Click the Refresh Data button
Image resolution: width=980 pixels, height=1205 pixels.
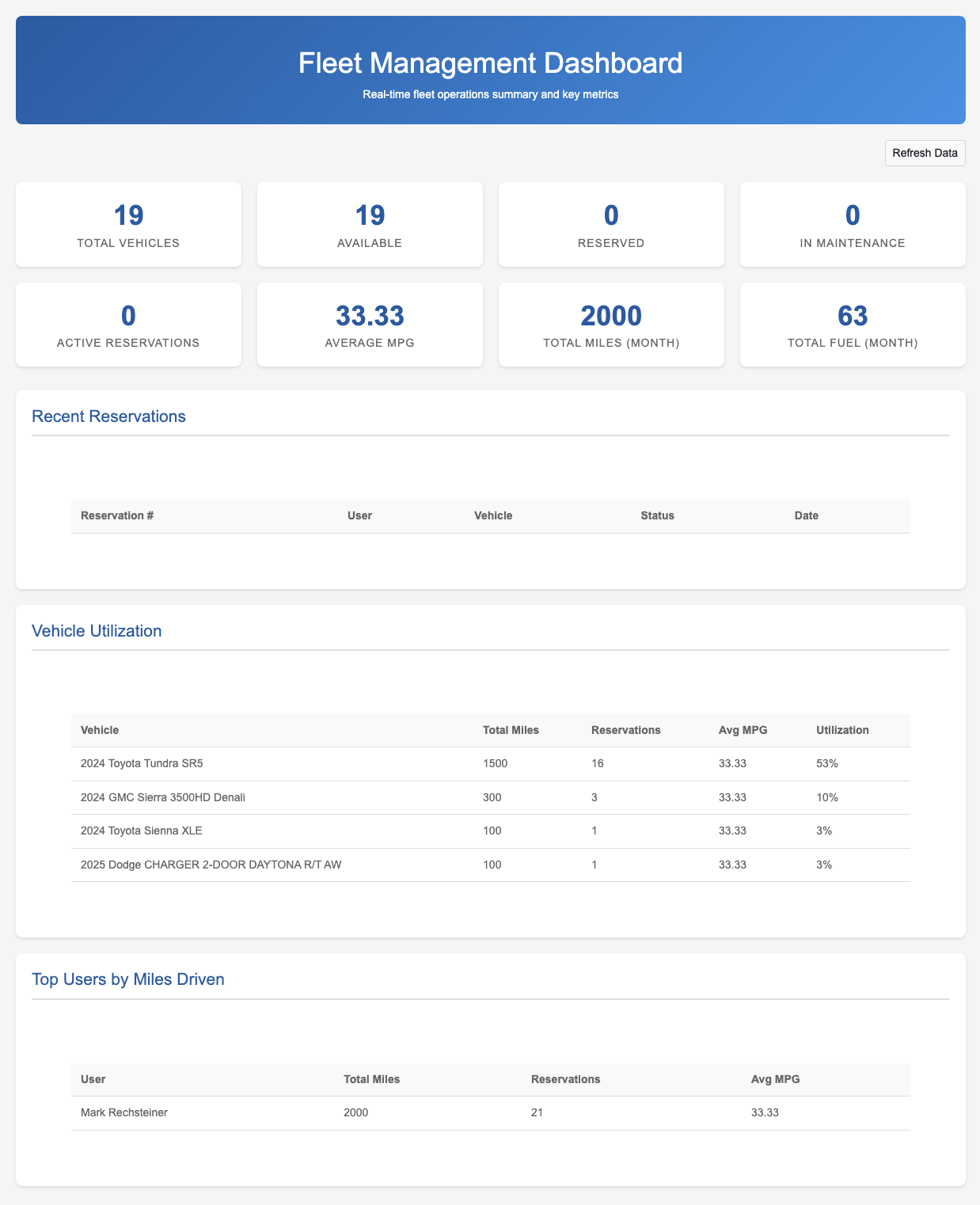pos(925,153)
